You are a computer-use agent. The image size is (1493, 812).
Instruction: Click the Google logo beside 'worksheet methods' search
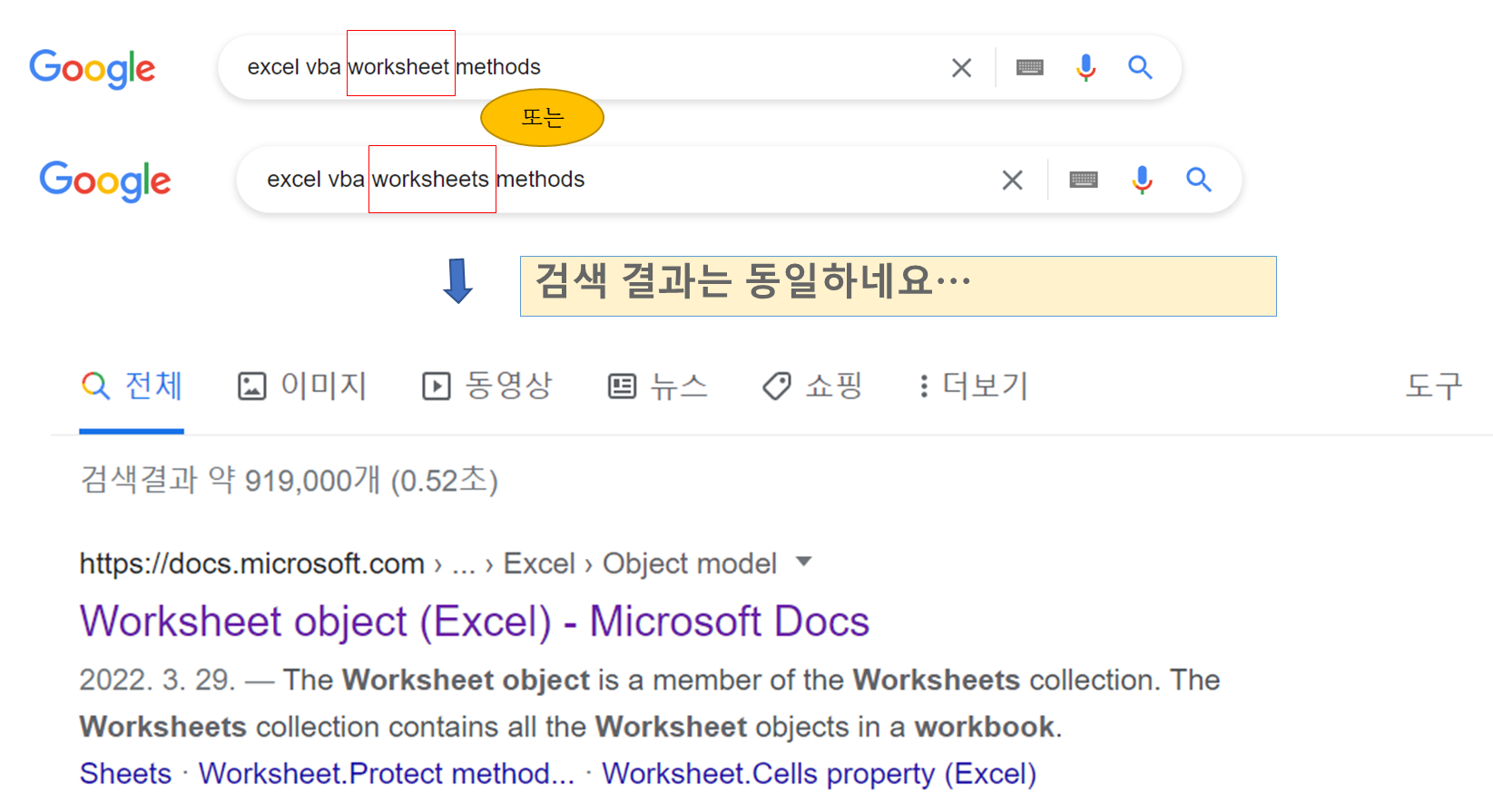[93, 69]
